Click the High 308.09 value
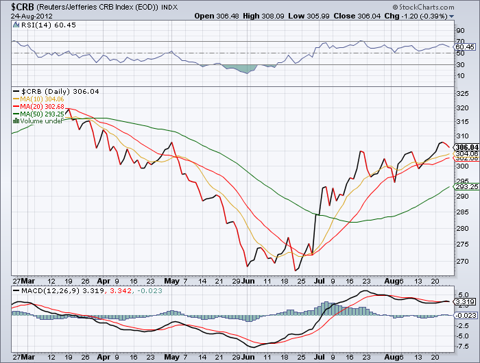The height and width of the screenshot is (363, 480). (263, 16)
